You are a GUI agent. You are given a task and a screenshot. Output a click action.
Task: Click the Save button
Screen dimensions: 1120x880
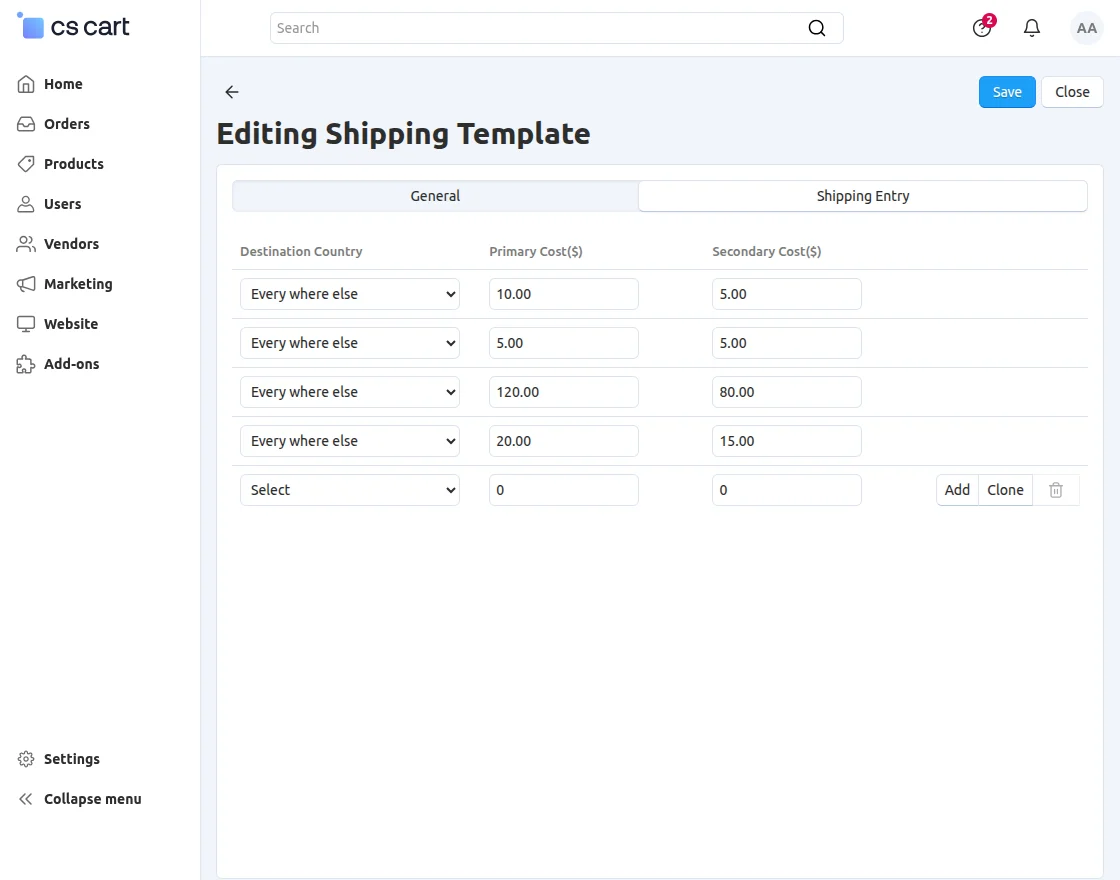(1006, 92)
